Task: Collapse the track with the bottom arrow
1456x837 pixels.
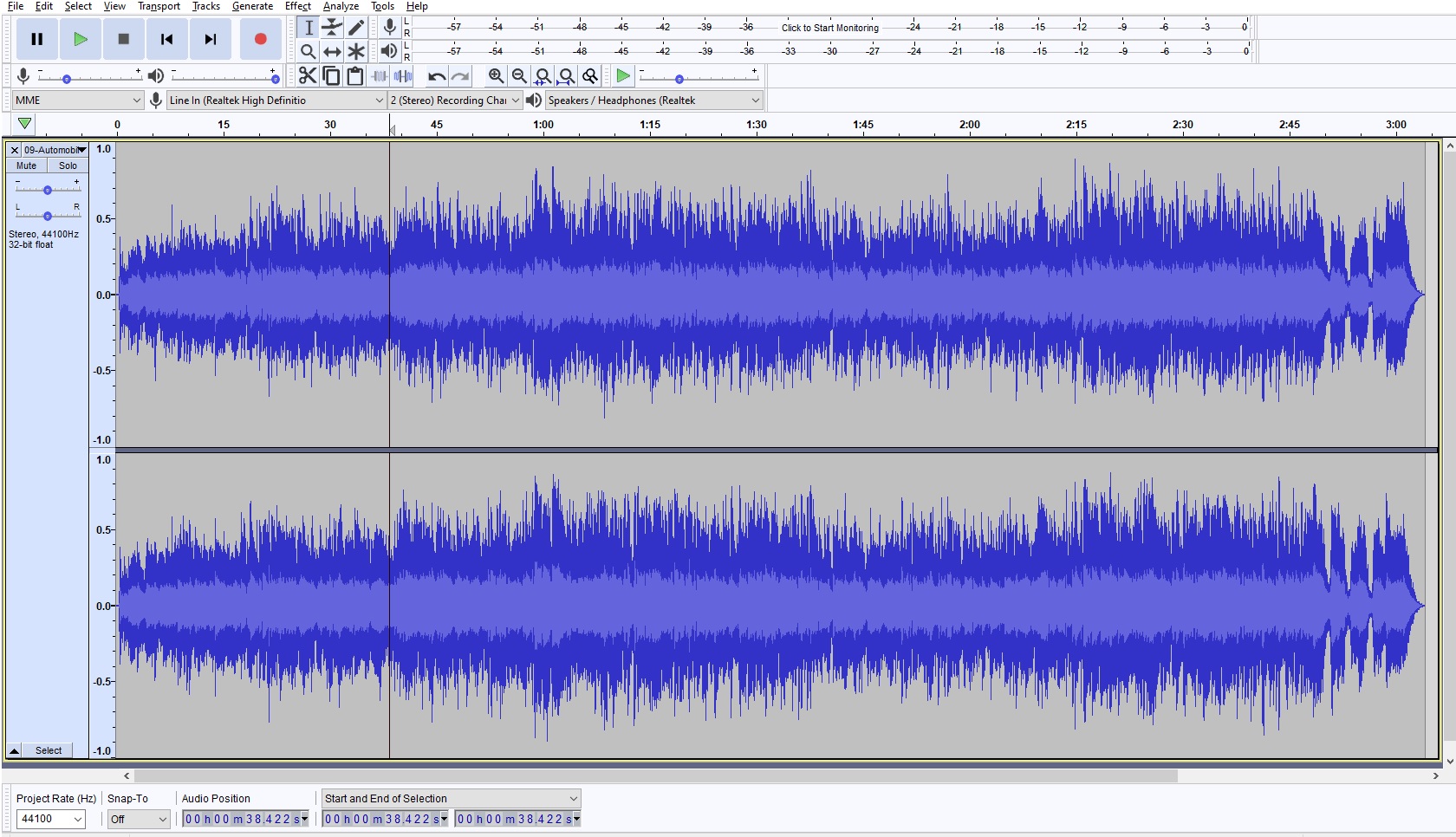Action: [x=14, y=750]
